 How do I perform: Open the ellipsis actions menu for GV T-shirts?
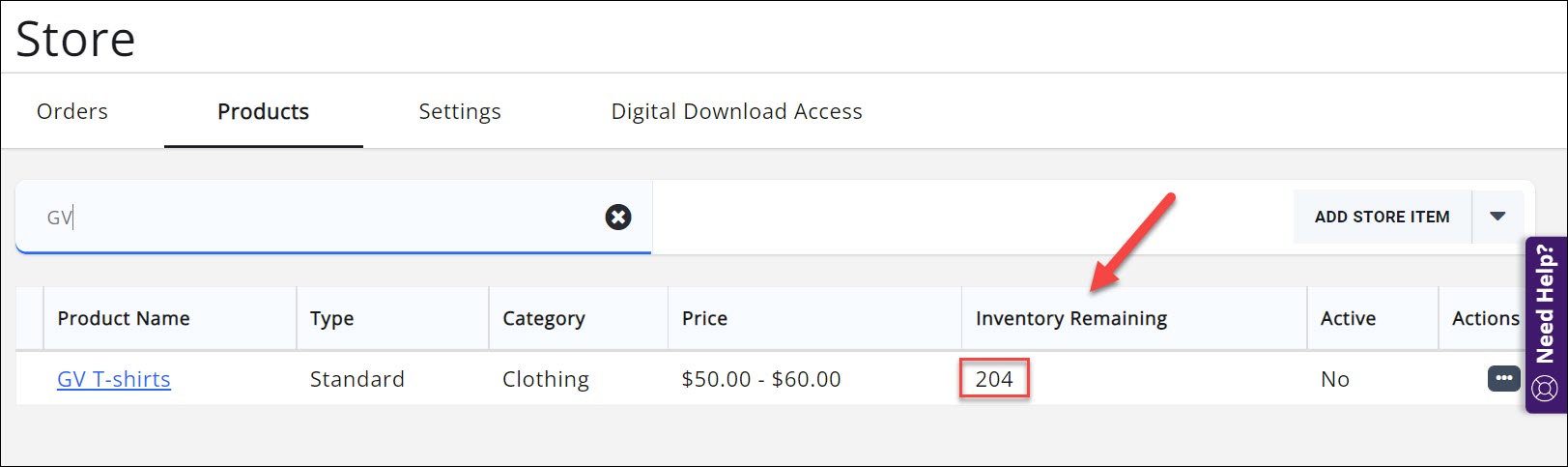pyautogui.click(x=1503, y=378)
